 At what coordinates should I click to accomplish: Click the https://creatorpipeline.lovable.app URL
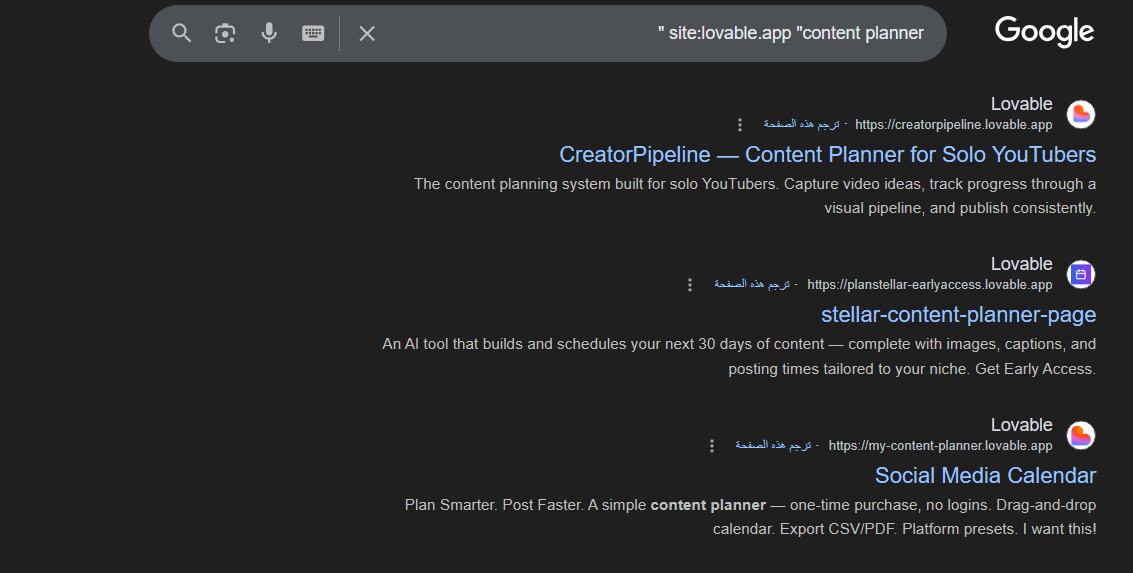pos(954,125)
